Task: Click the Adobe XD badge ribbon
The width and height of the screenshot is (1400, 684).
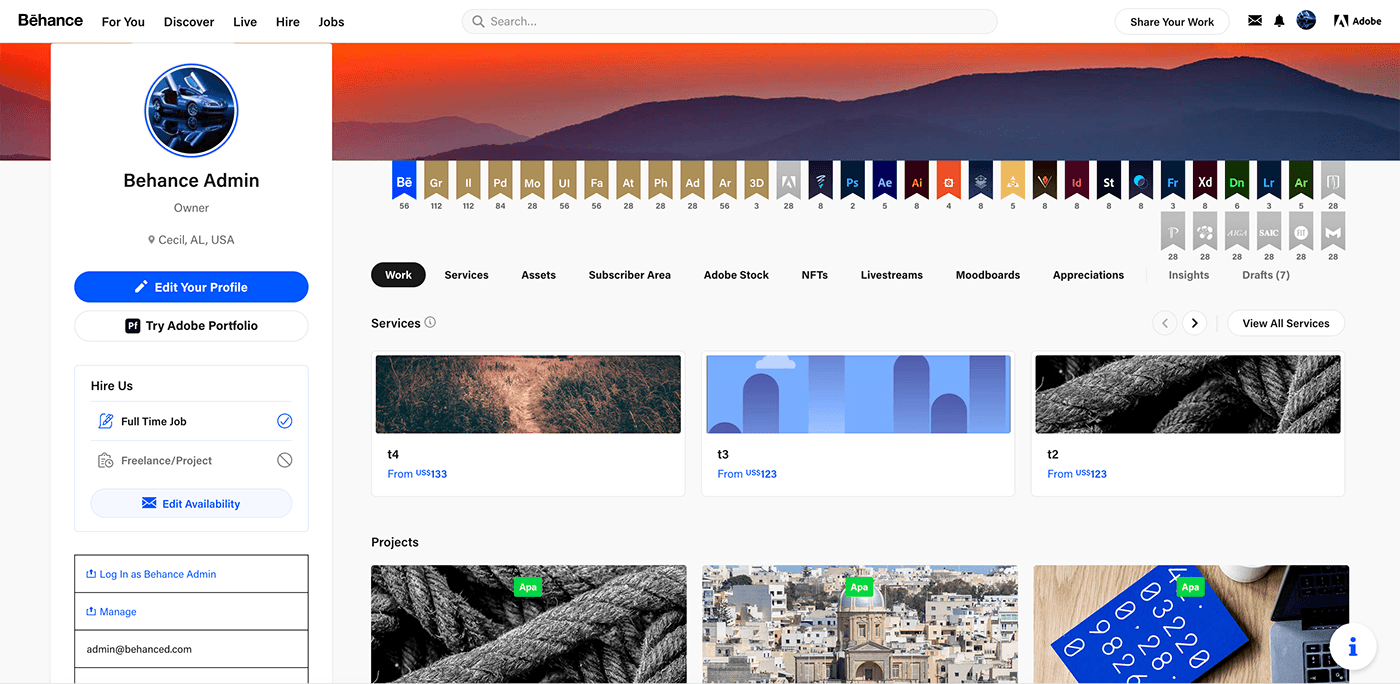Action: click(1204, 182)
